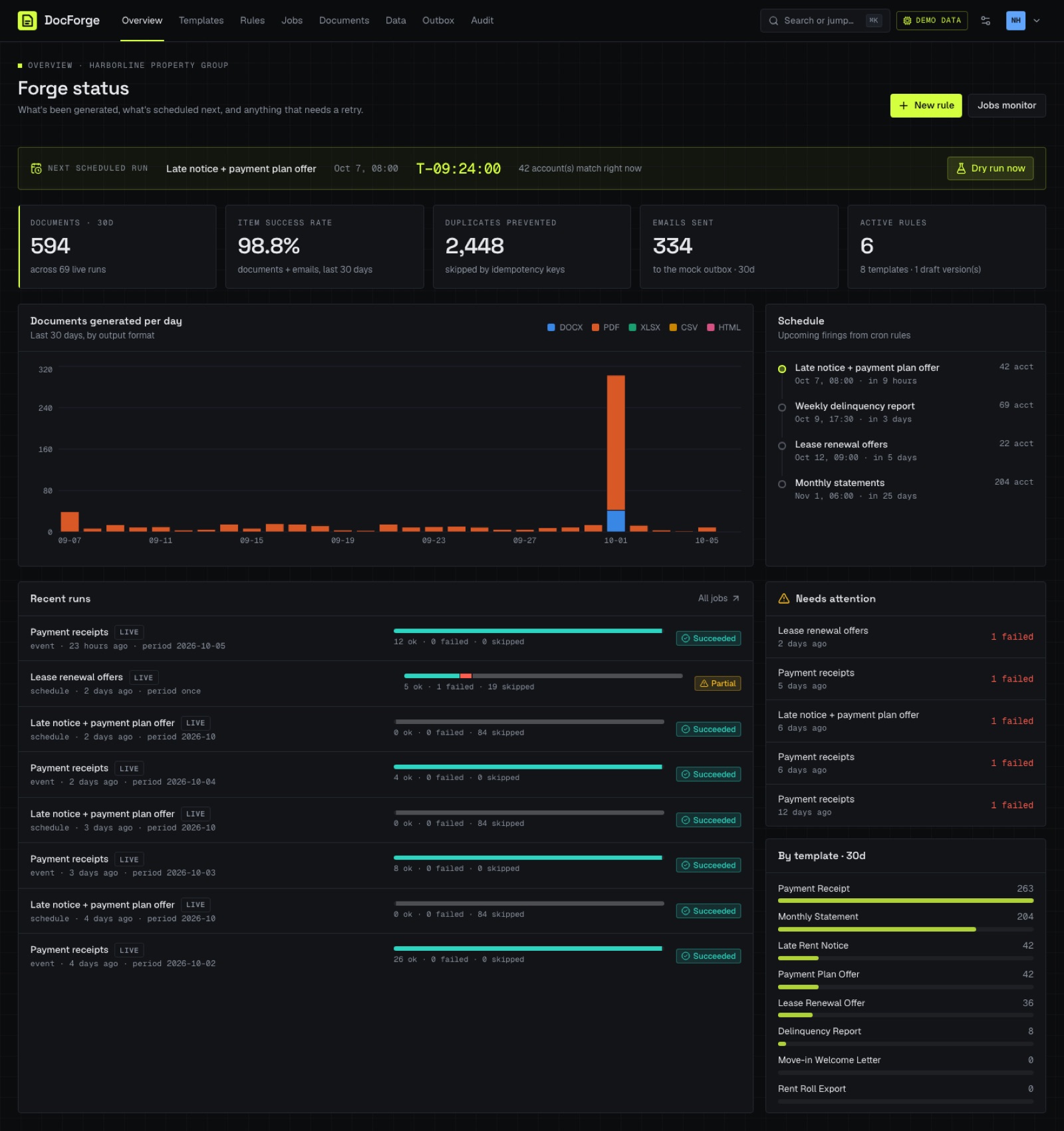Go to the Rules tab
Viewport: 1064px width, 1131px height.
tap(252, 21)
